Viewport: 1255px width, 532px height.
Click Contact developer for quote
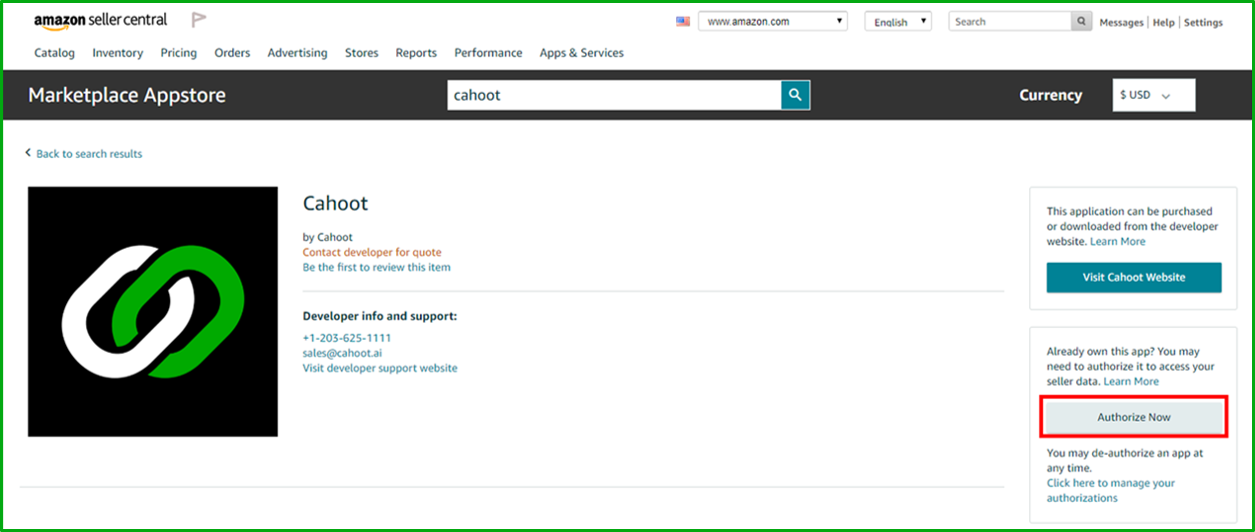point(372,252)
